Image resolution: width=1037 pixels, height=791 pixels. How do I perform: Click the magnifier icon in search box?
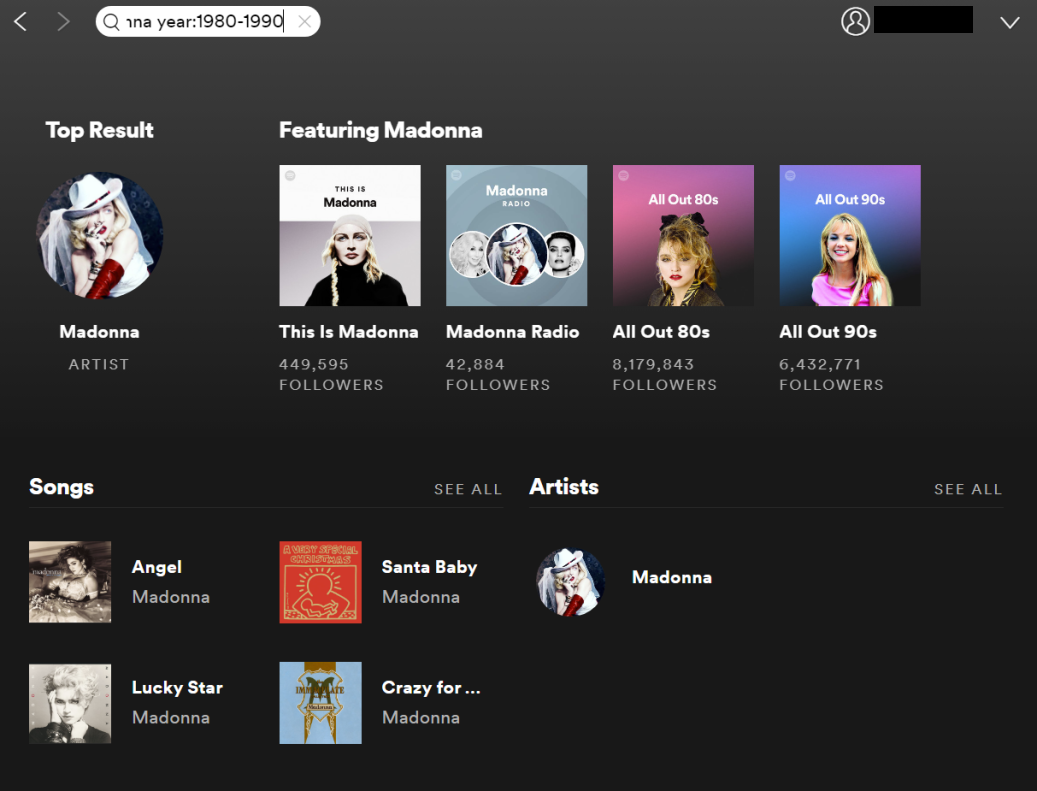[x=112, y=22]
